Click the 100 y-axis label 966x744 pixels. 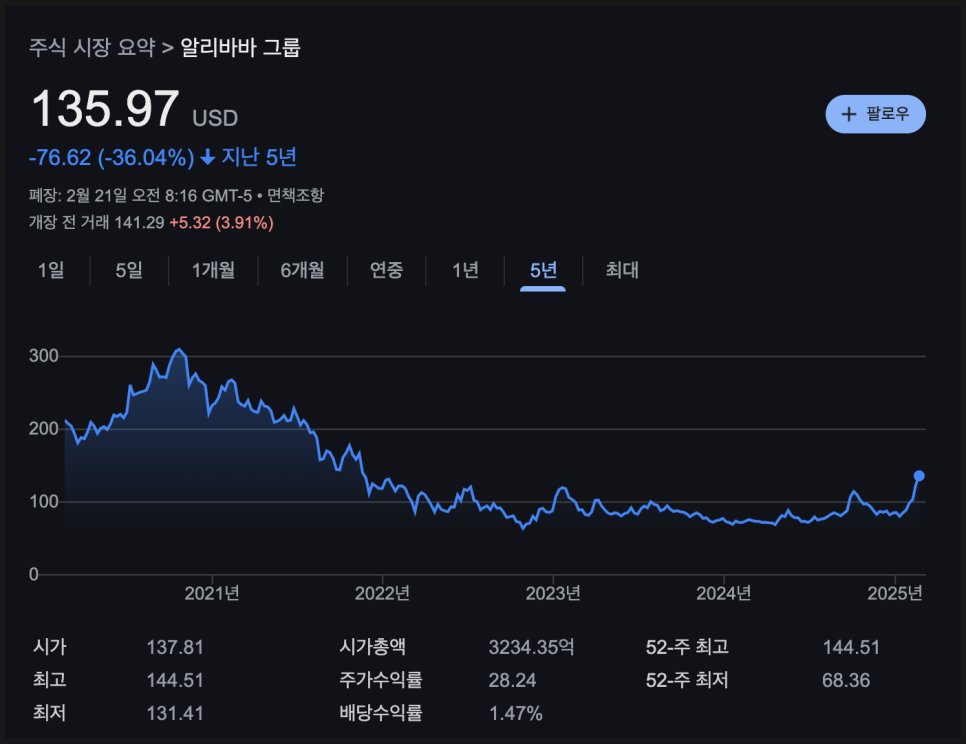(x=44, y=501)
